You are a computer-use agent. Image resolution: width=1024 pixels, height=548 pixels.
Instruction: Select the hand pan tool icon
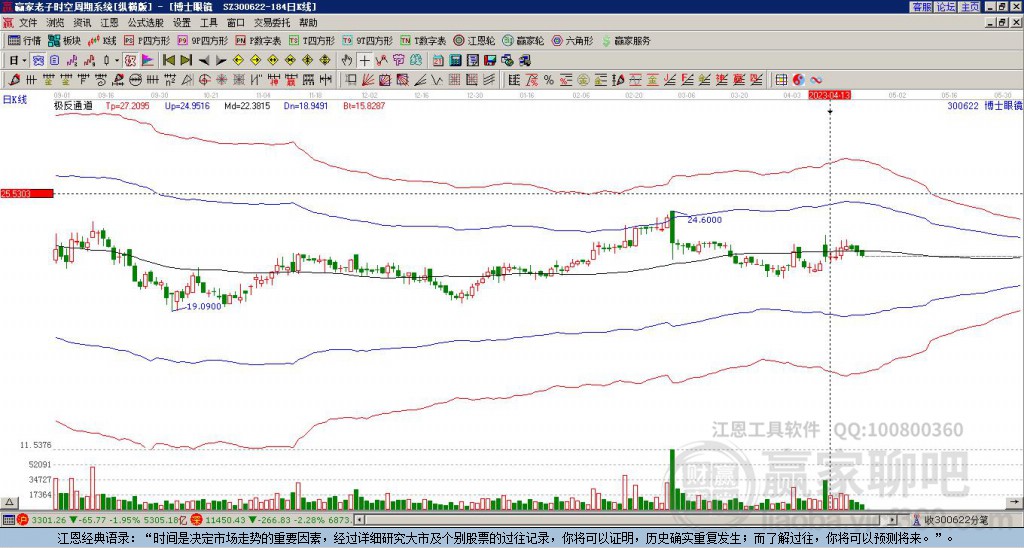(x=347, y=60)
